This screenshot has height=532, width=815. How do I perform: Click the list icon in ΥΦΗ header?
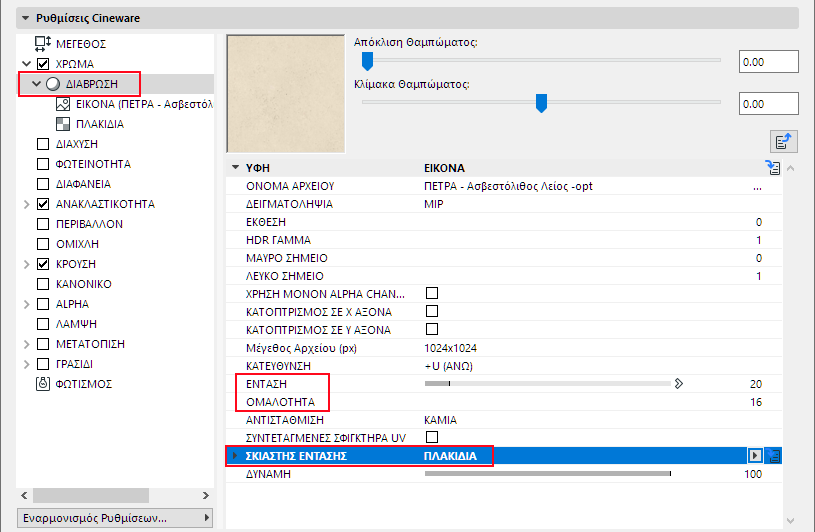(x=773, y=168)
